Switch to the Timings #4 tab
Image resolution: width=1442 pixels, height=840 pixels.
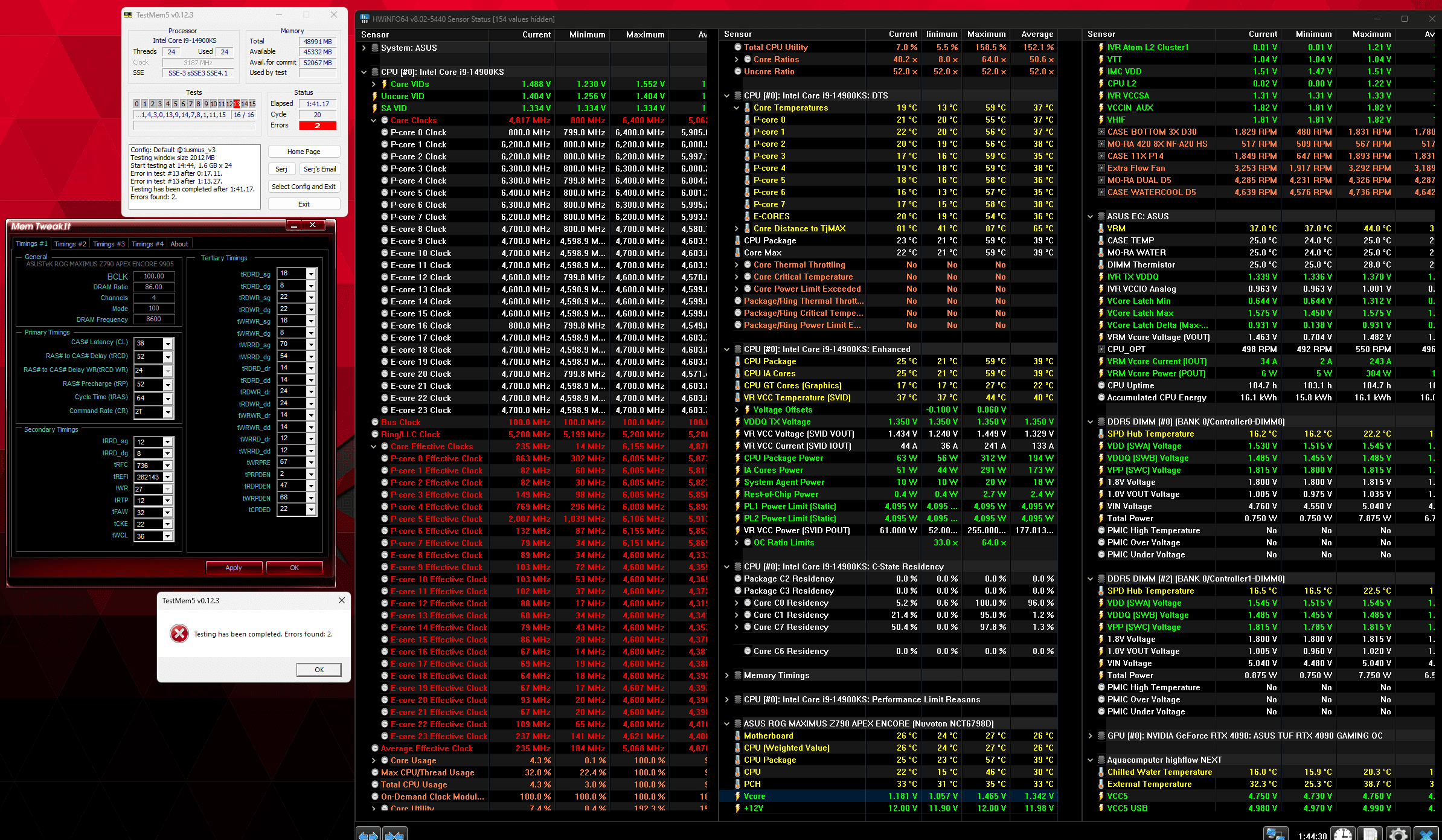click(147, 244)
